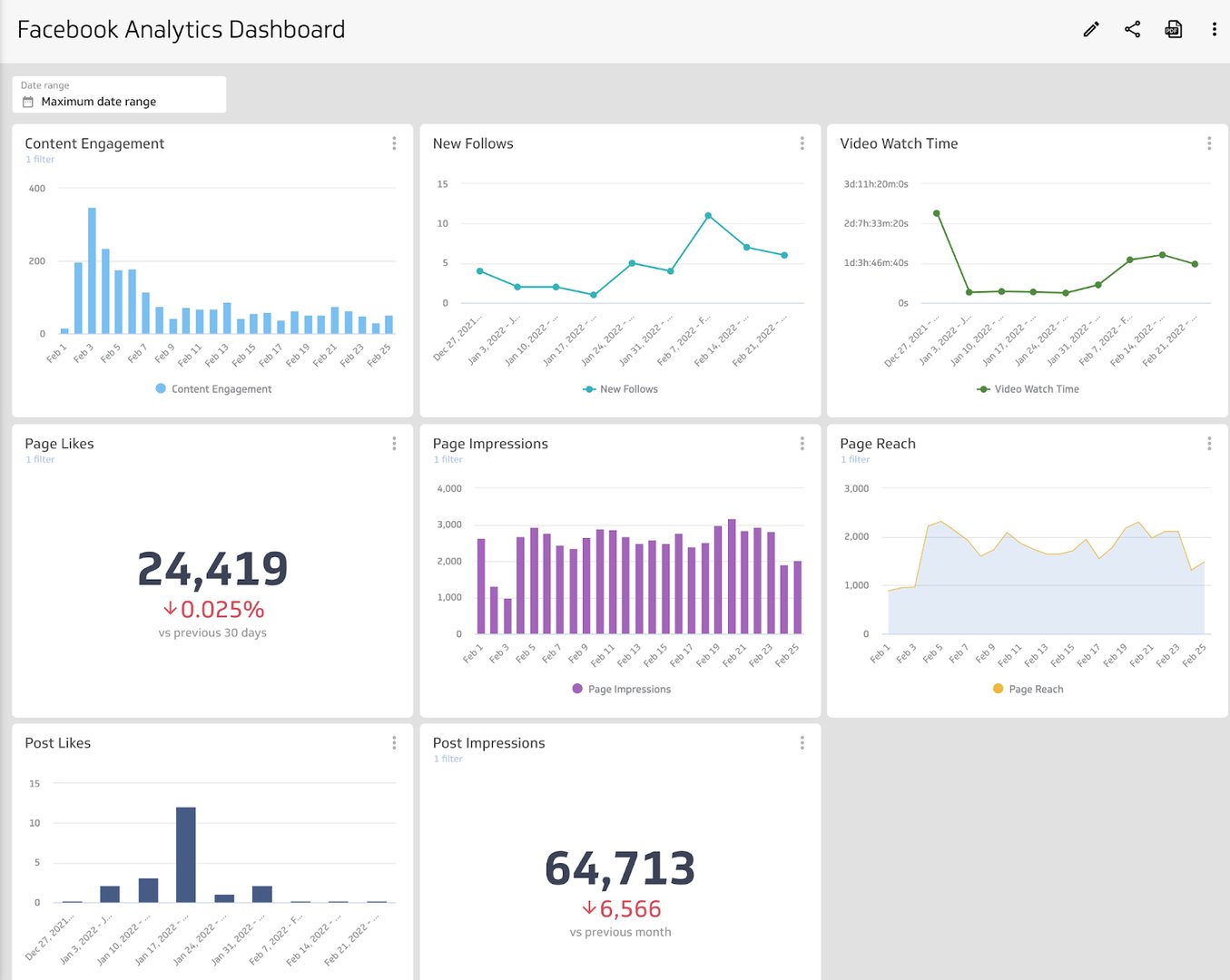Open the kebab menu on Page Reach chart
1230x980 pixels.
point(1209,443)
